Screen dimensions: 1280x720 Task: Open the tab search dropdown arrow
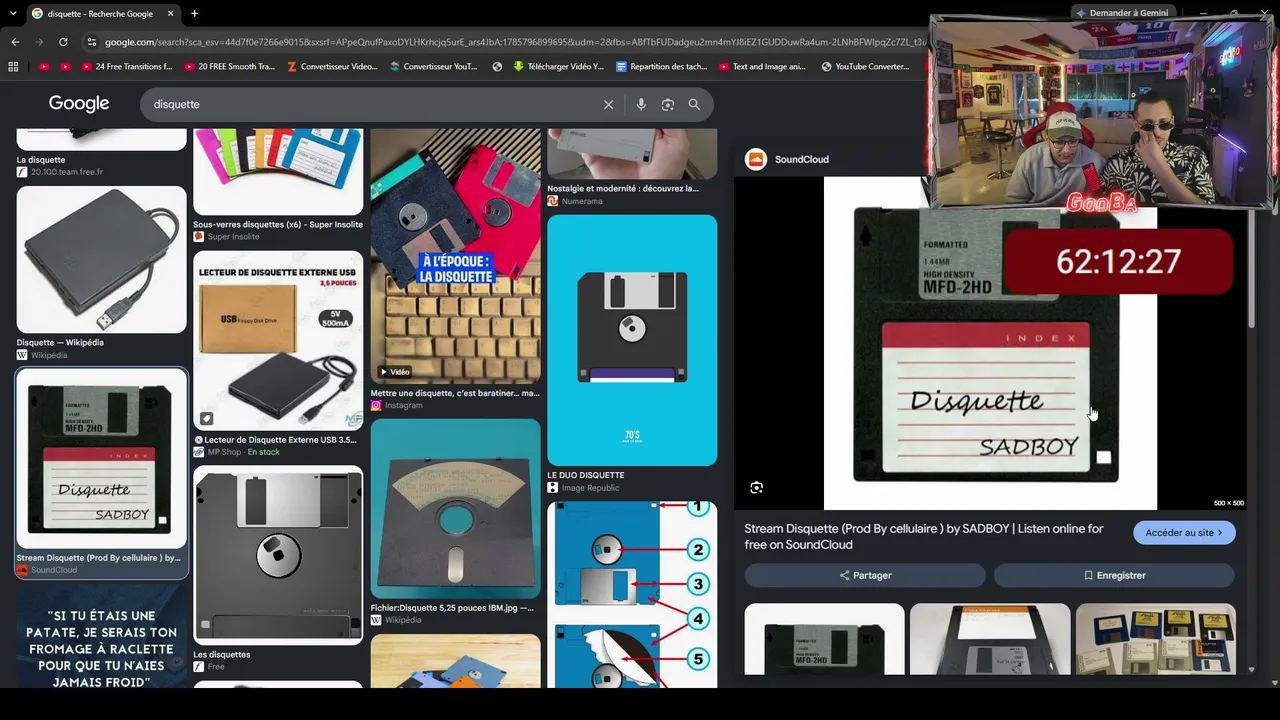tap(12, 14)
